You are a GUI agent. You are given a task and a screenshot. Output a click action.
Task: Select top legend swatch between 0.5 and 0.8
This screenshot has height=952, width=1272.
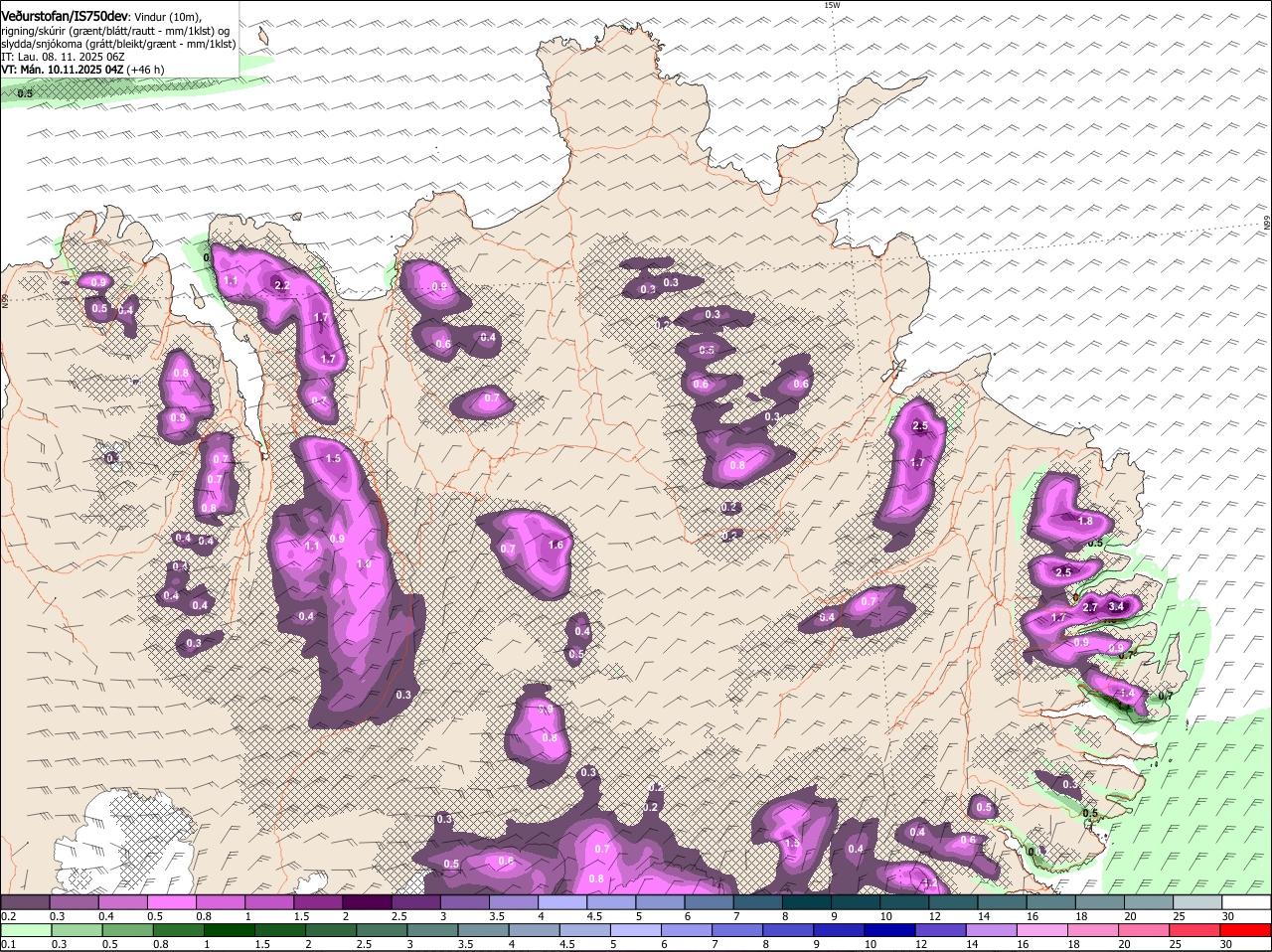[172, 901]
